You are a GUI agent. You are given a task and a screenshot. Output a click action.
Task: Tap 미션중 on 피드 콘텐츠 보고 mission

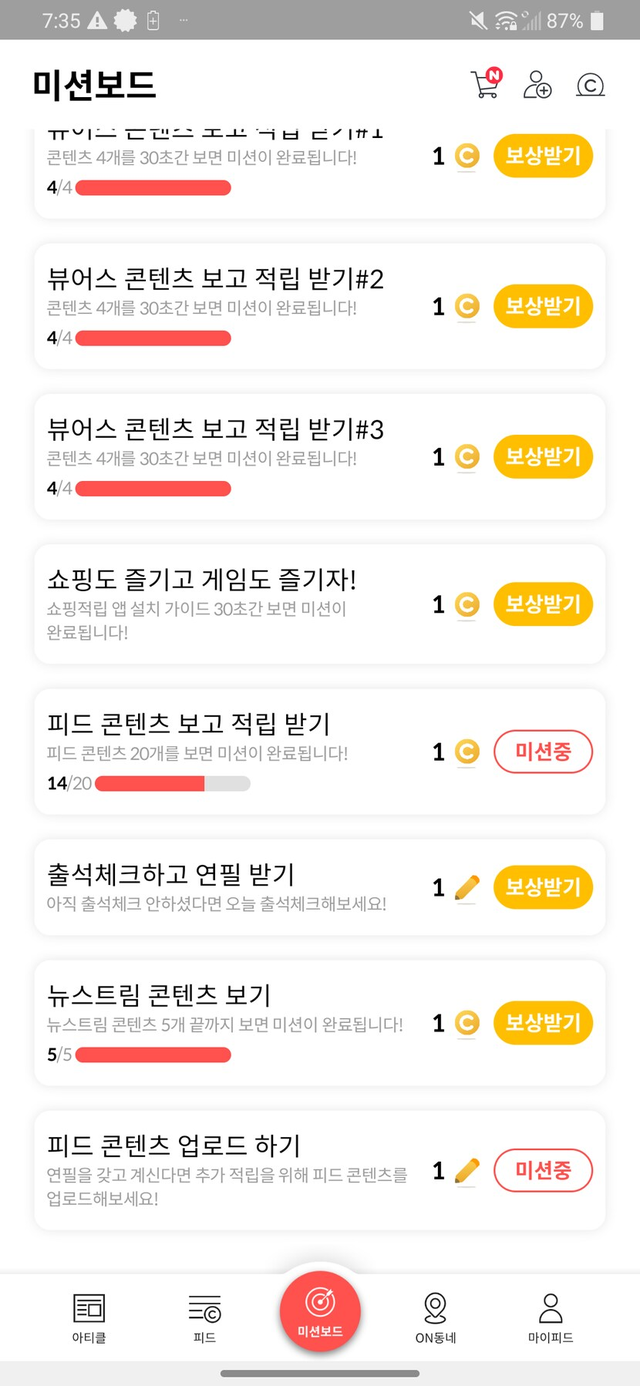tap(543, 752)
